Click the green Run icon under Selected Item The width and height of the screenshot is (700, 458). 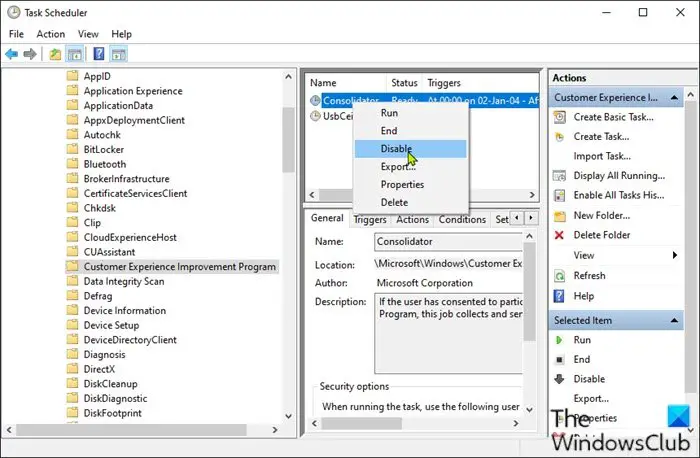click(x=559, y=340)
